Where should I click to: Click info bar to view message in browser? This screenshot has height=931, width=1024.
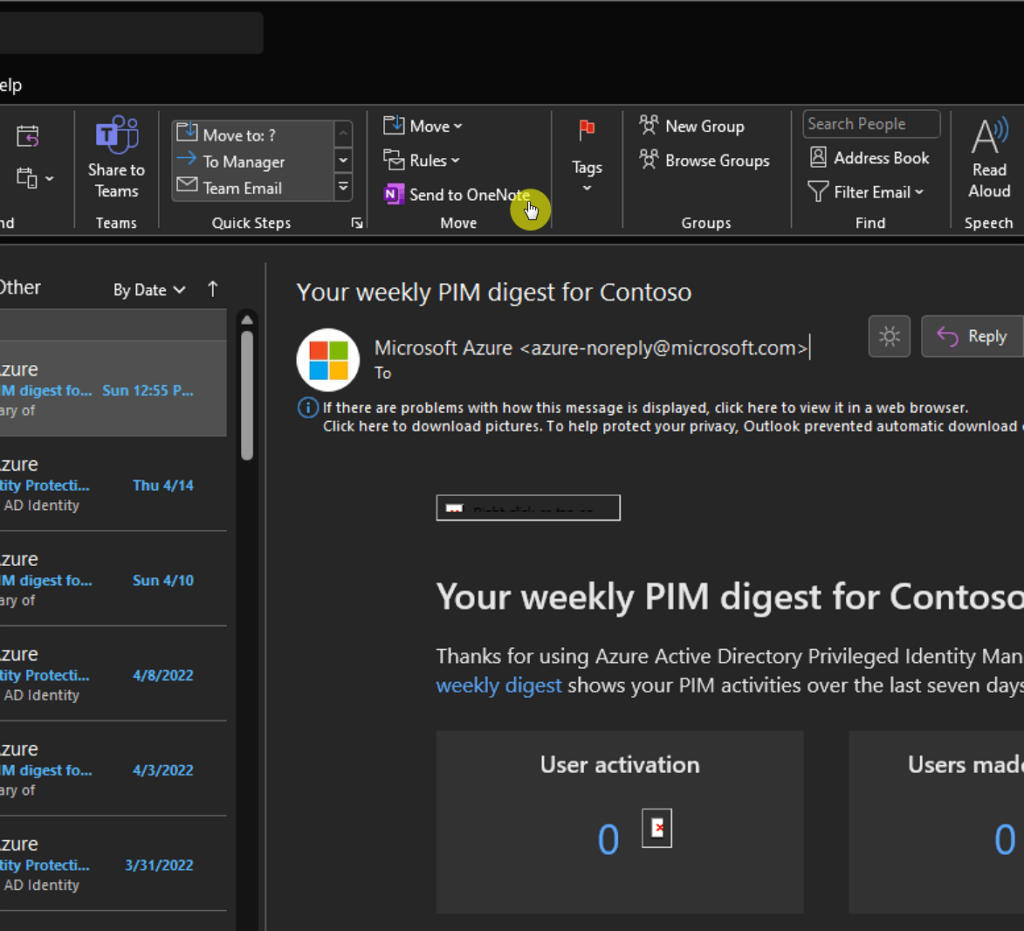645,407
